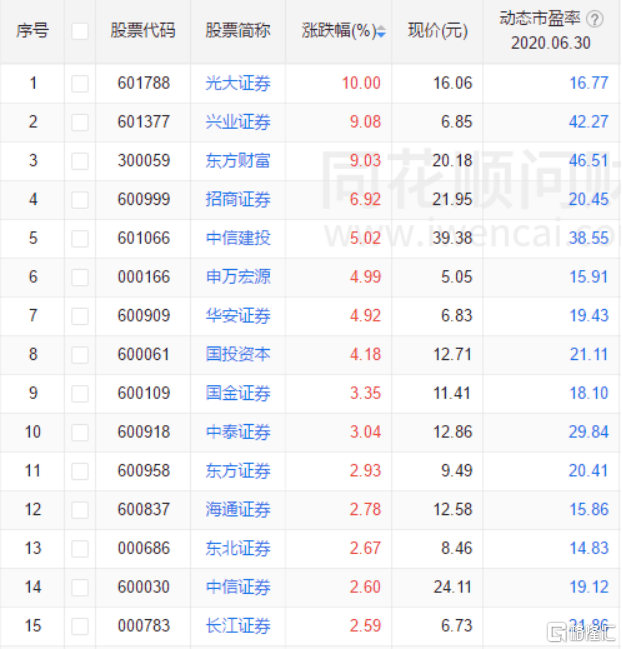
Task: Tick the checkbox for 东北证券
Action: pos(80,549)
